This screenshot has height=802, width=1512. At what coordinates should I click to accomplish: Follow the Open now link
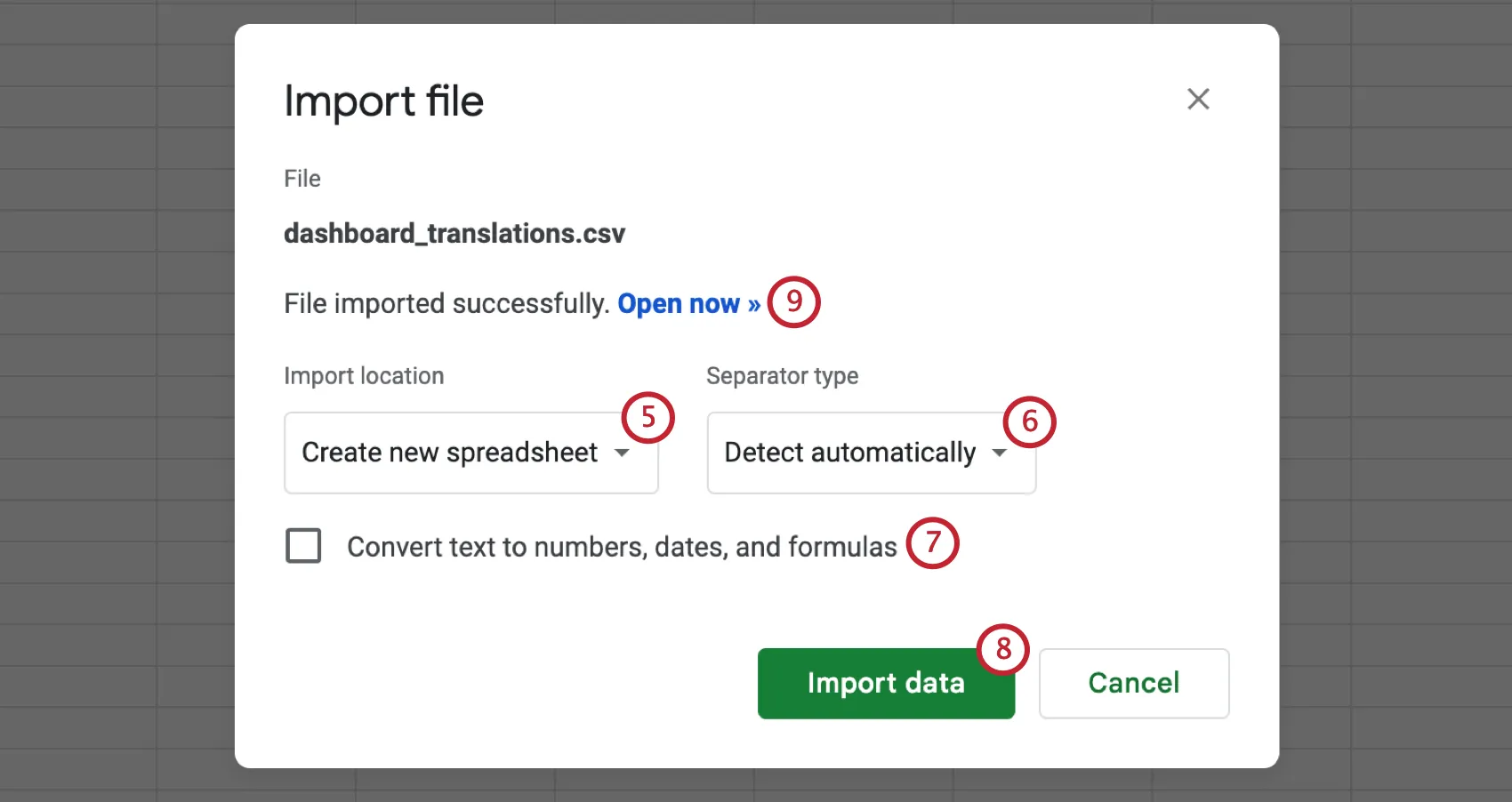point(678,303)
